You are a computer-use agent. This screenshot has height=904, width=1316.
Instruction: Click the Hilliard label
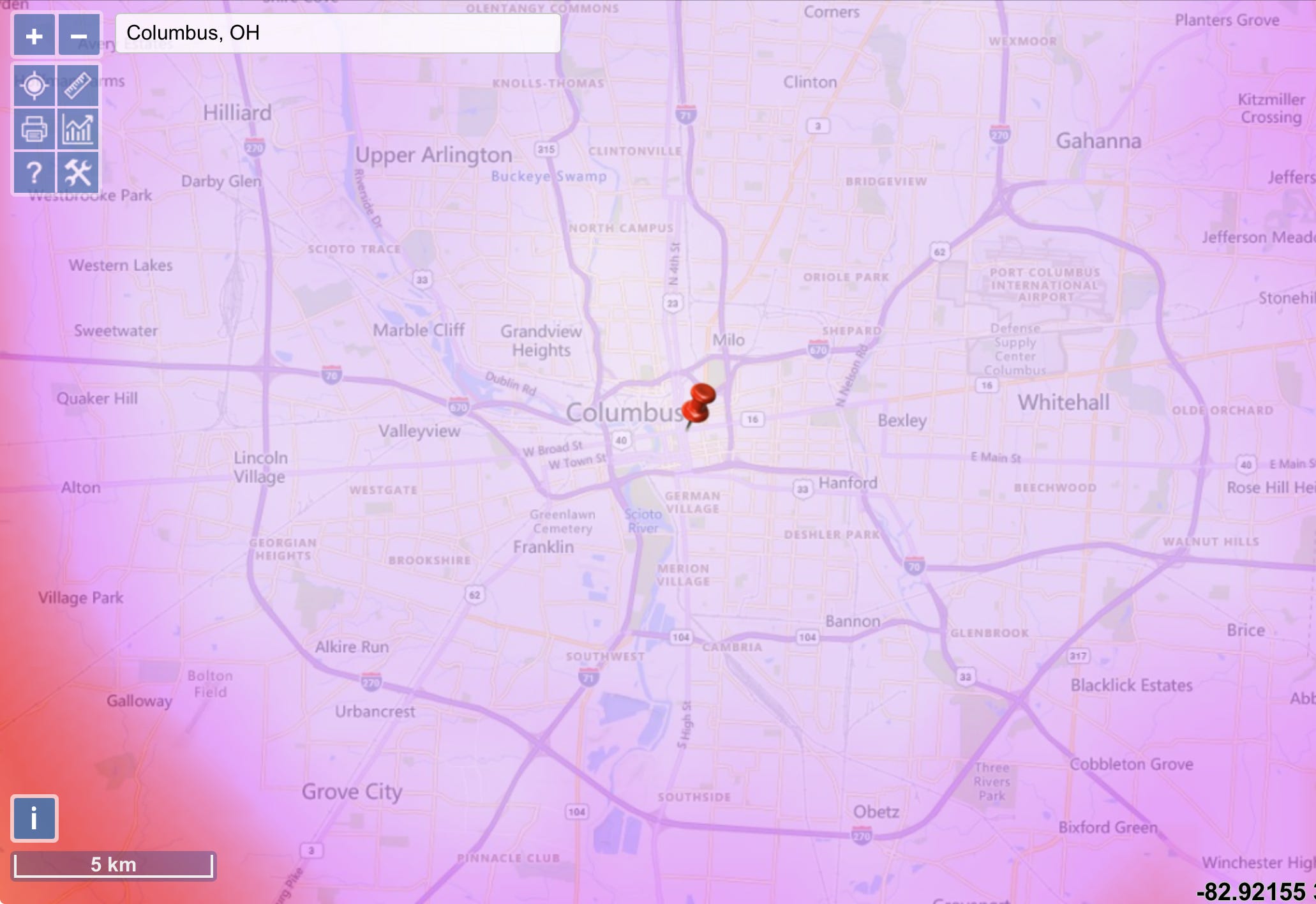237,113
